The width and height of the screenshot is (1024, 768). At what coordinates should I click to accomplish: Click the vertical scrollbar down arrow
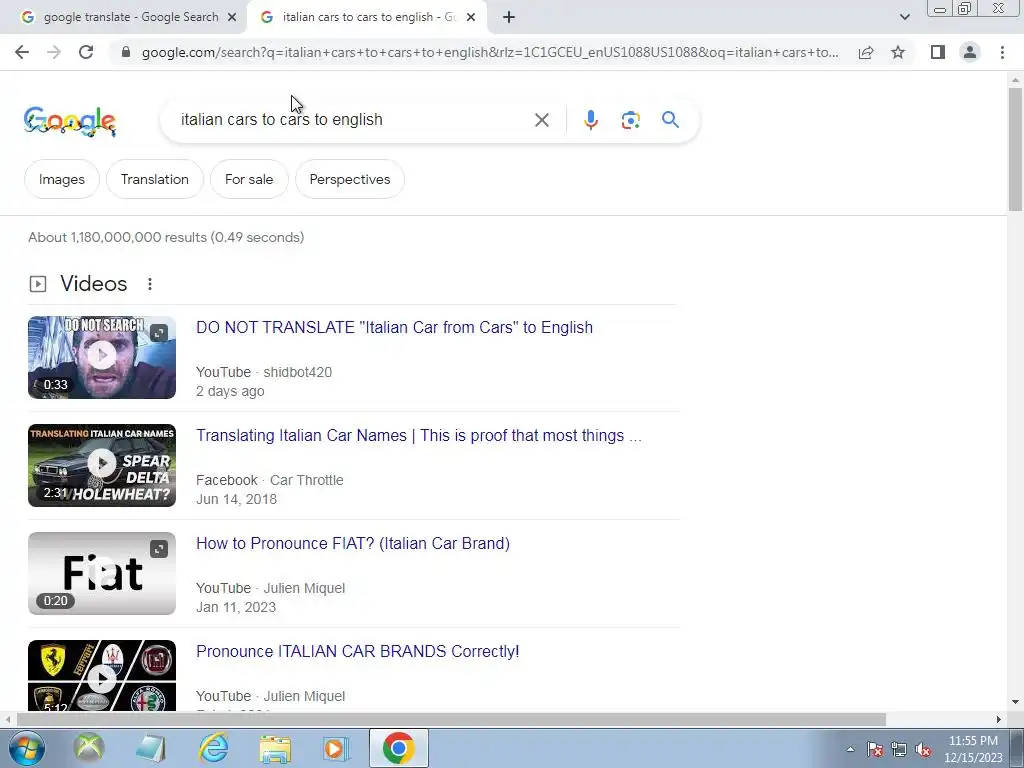pyautogui.click(x=1015, y=703)
